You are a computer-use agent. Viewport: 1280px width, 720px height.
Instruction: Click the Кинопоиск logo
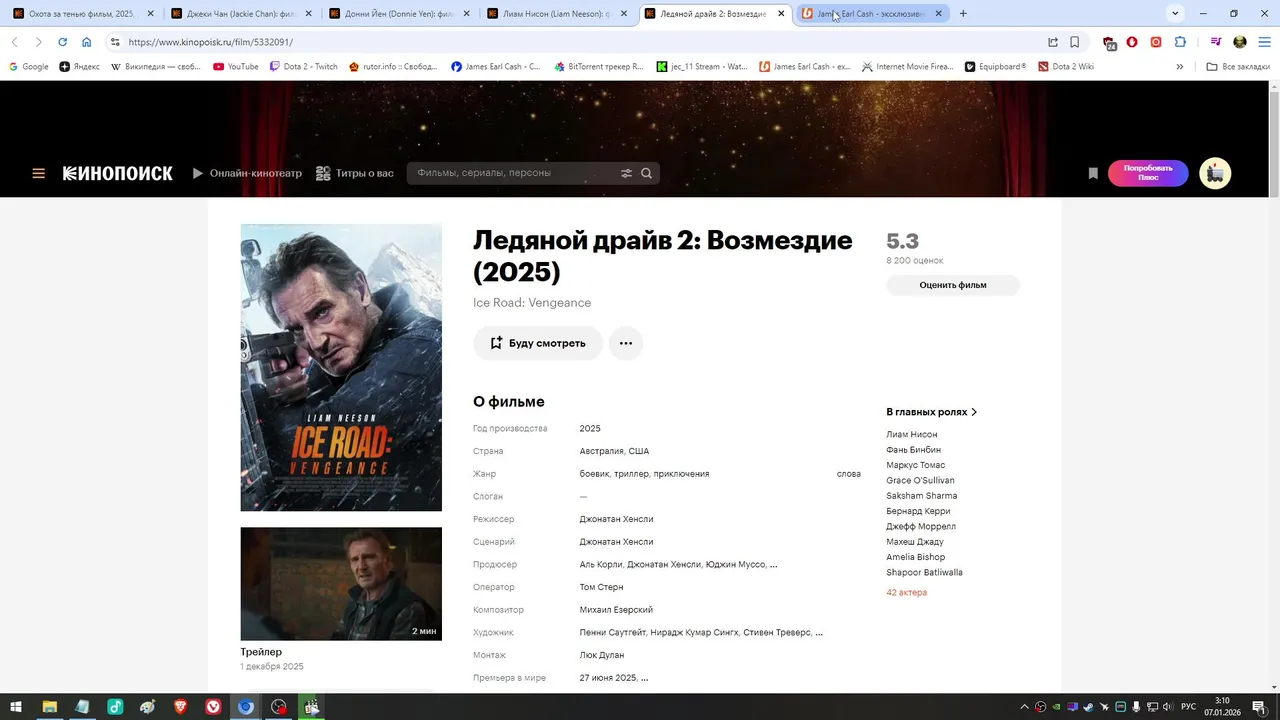(118, 173)
